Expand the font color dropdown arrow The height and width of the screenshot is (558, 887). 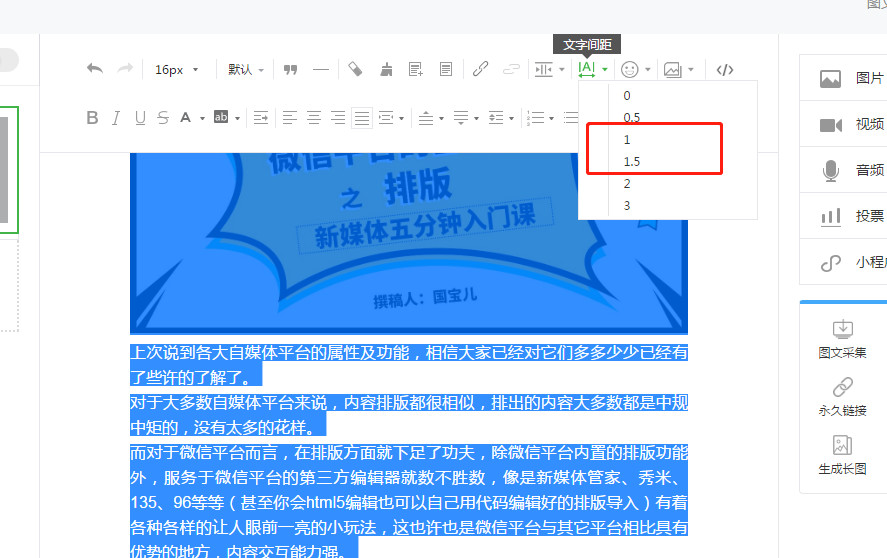(x=202, y=118)
